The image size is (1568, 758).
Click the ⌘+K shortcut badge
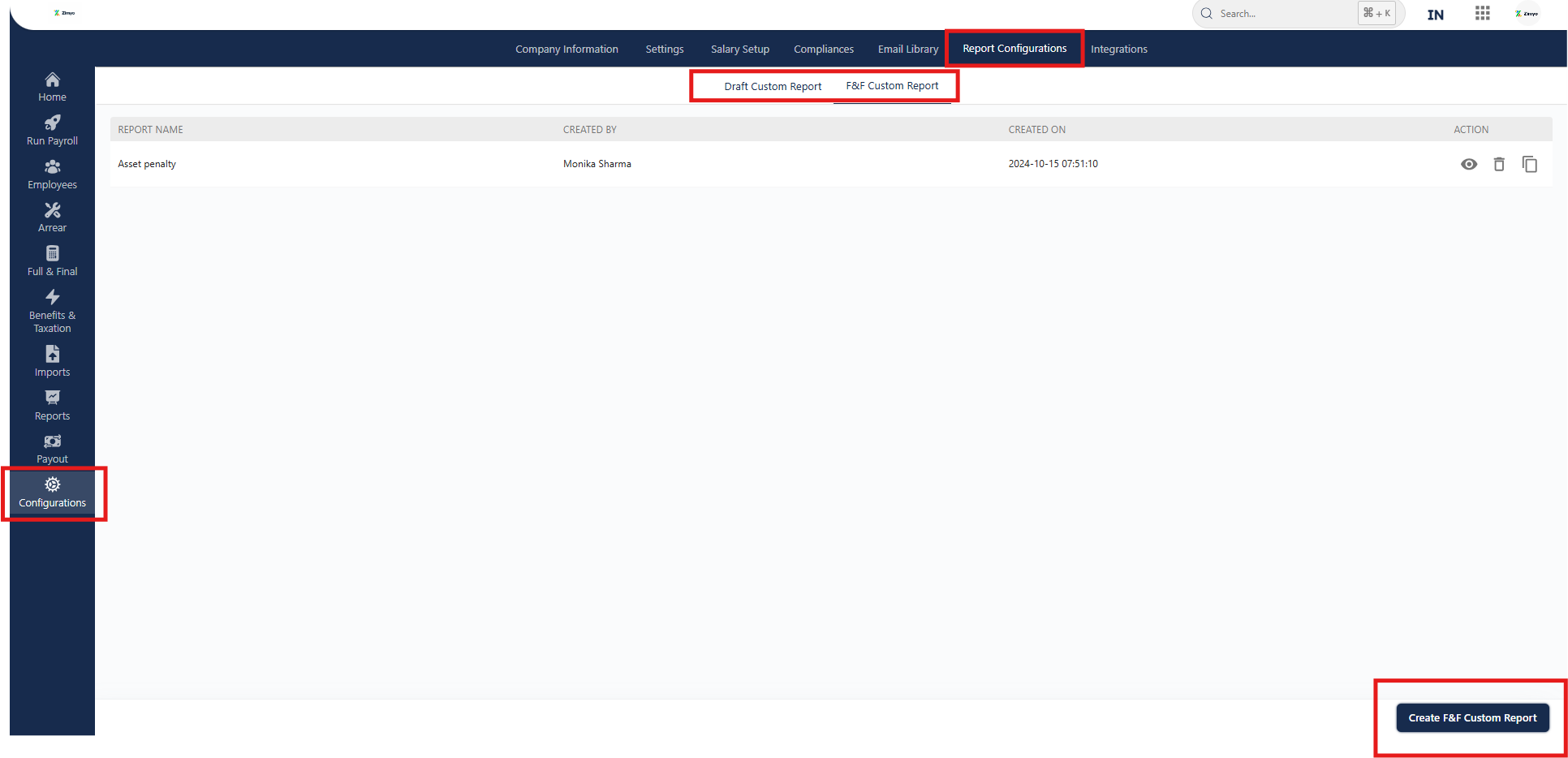click(1377, 13)
